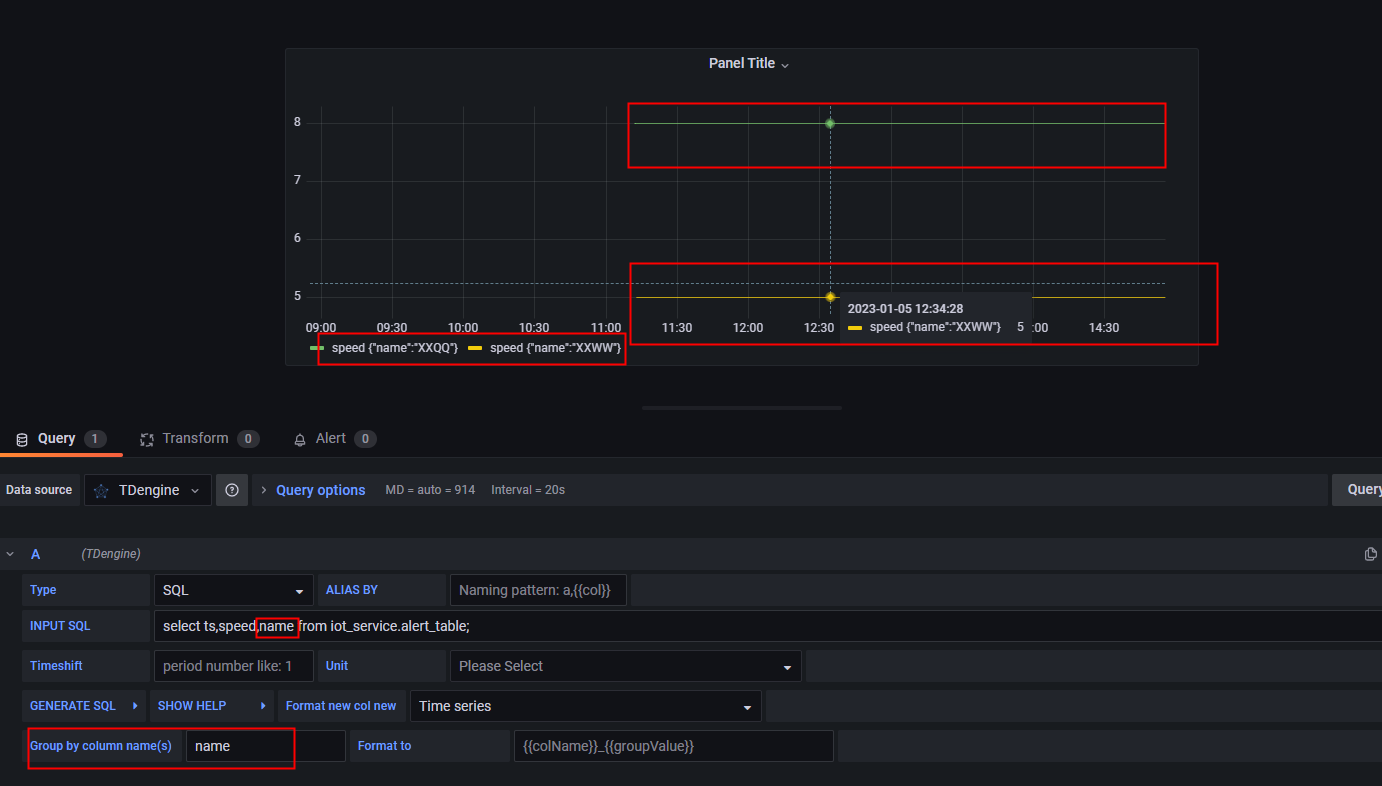This screenshot has height=786, width=1382.
Task: Duplicate query A using the copy icon
Action: (1371, 553)
